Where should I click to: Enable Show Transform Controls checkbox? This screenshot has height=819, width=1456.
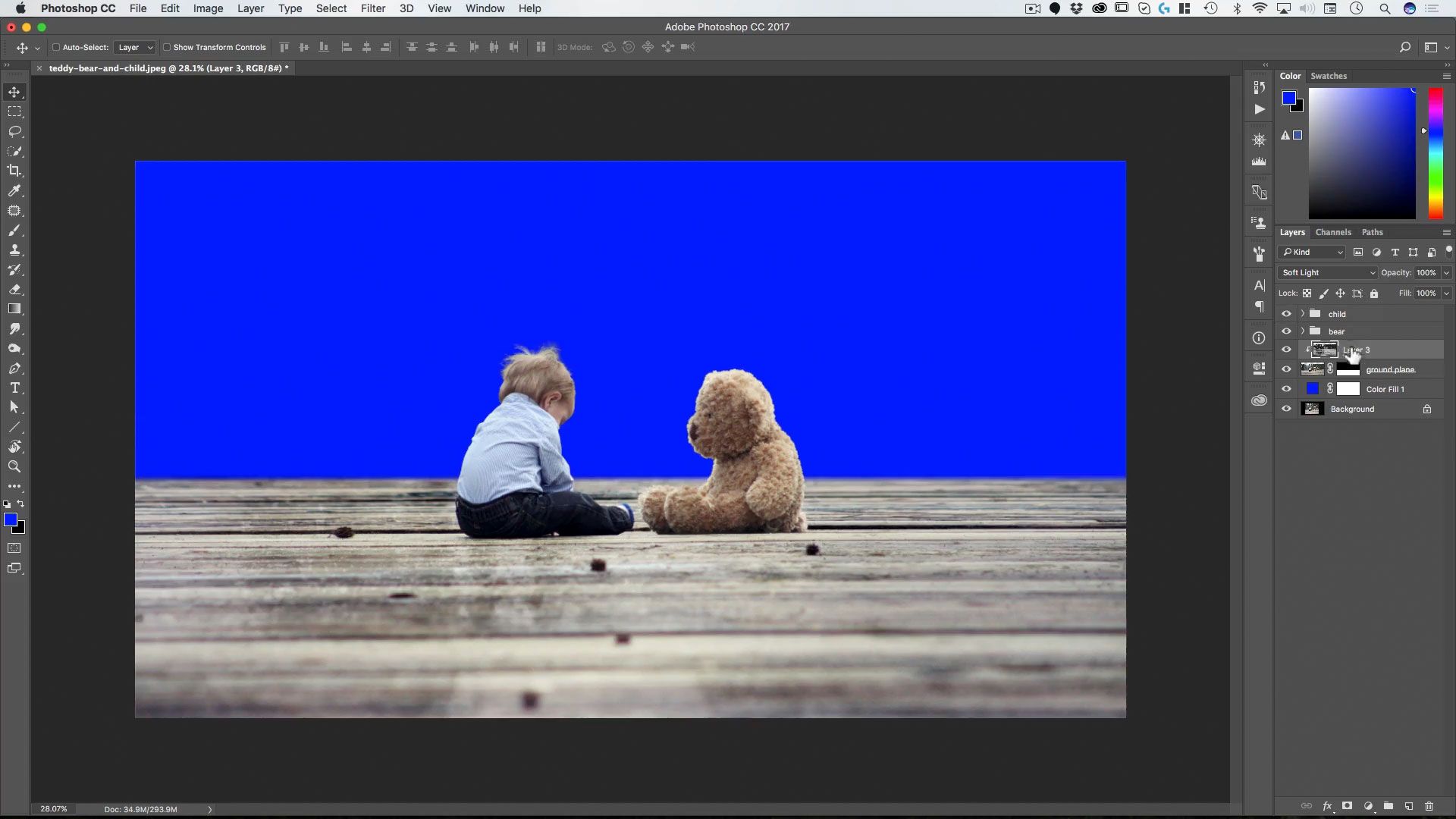click(167, 47)
